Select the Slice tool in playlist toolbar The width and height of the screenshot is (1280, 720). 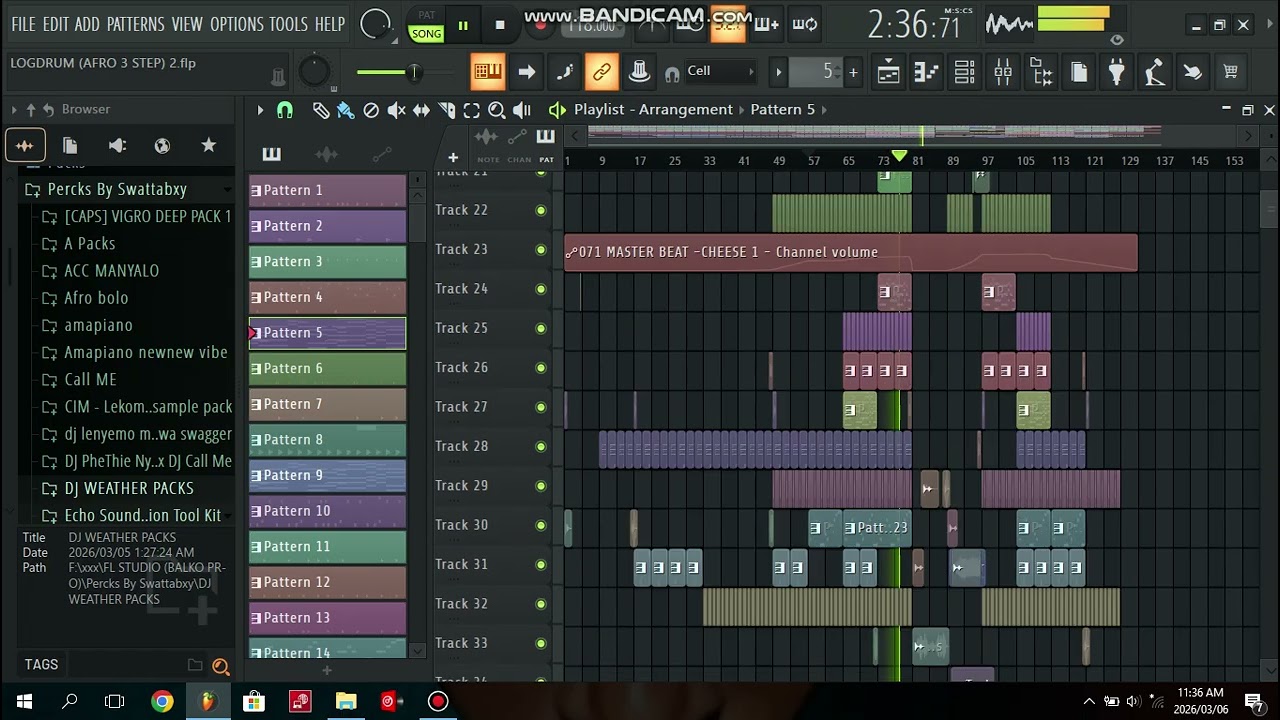point(447,110)
